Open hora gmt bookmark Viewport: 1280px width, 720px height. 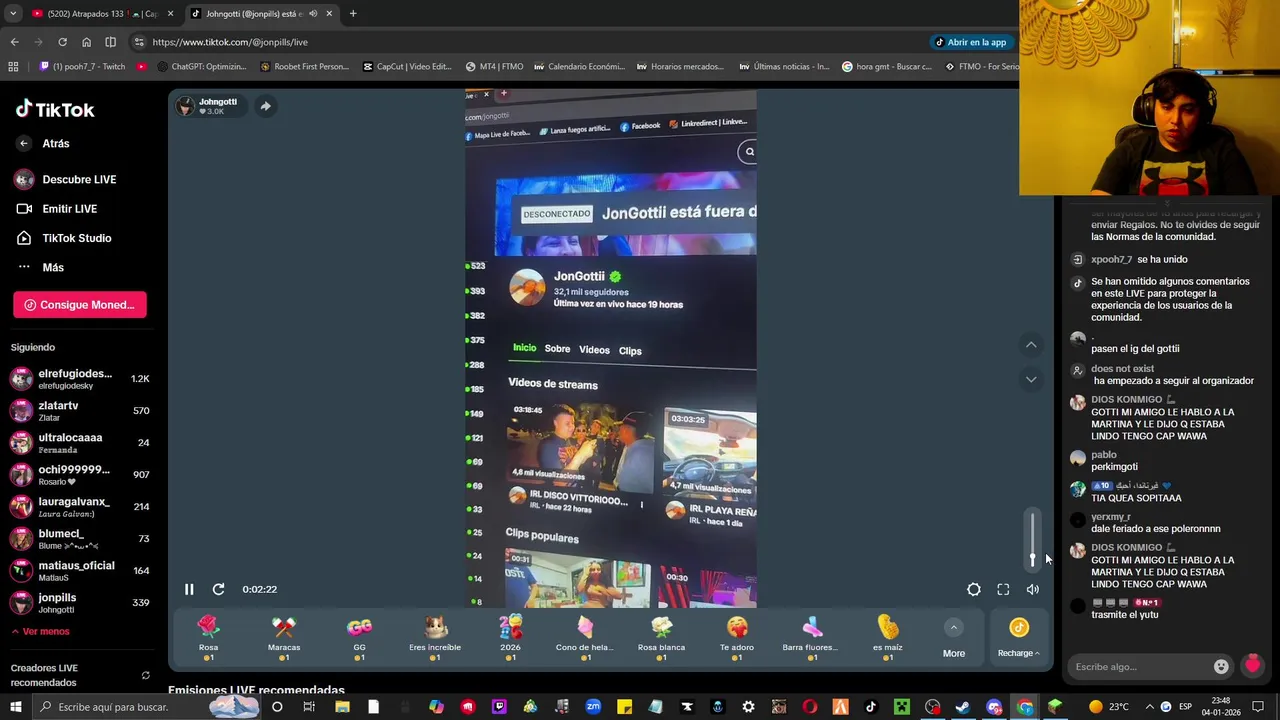[x=887, y=67]
